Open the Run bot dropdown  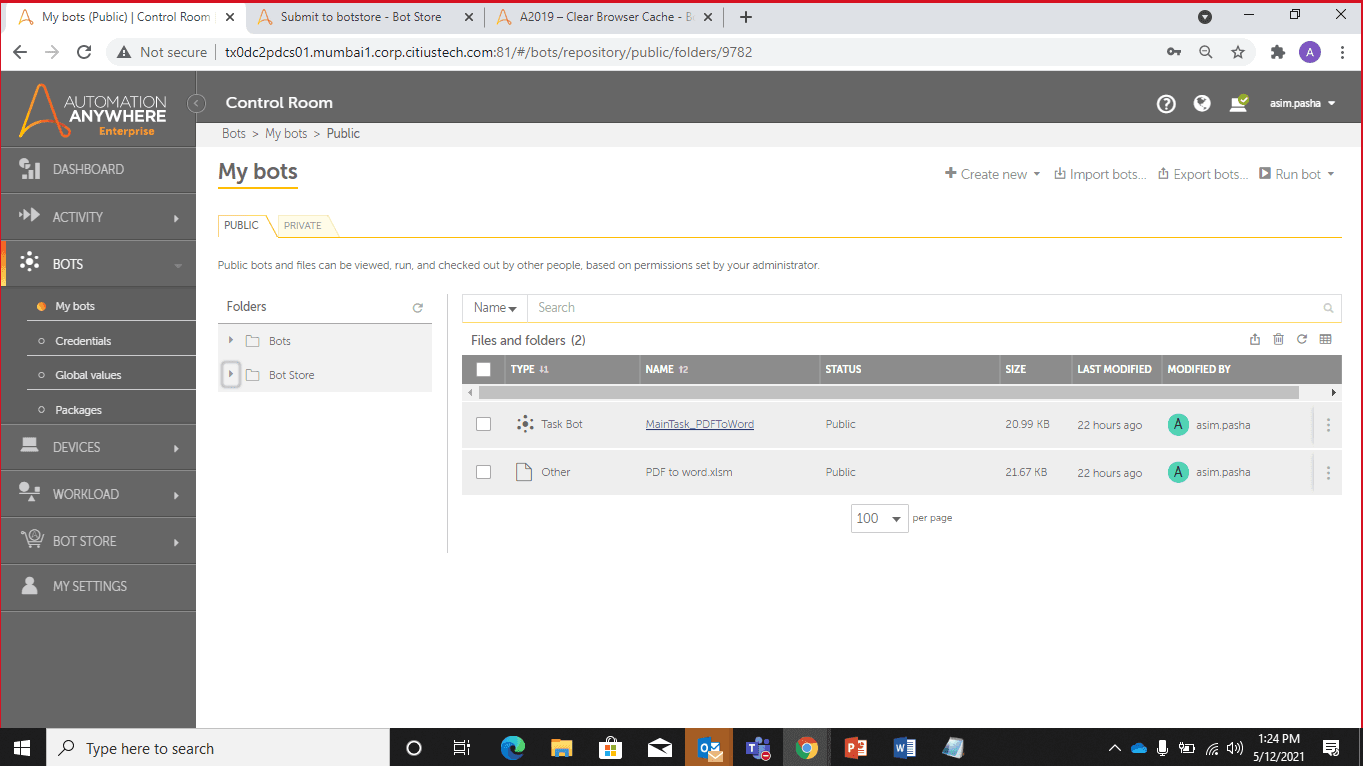pyautogui.click(x=1297, y=174)
